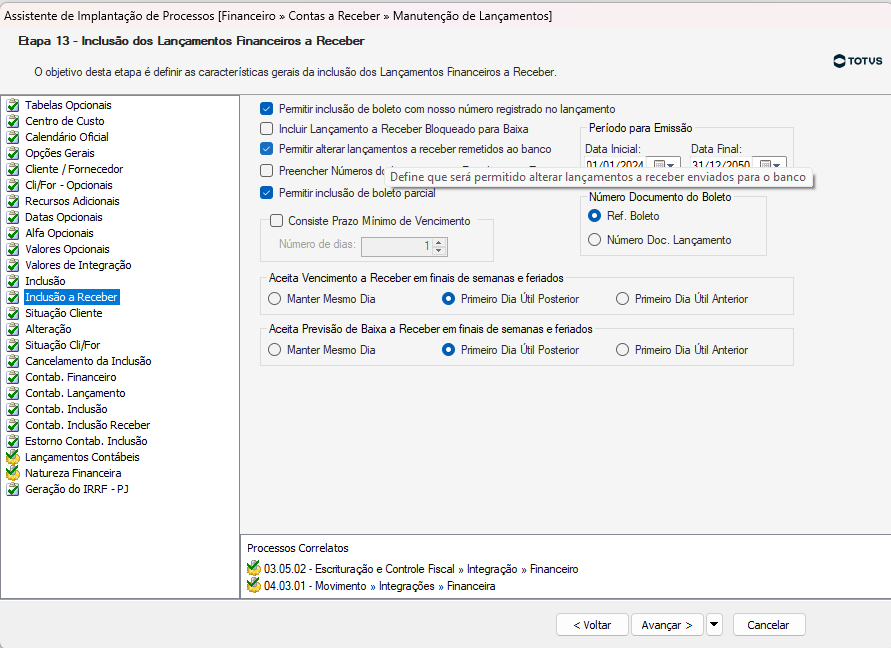Uncheck Permitir inclusão de boleto parcial

[267, 193]
